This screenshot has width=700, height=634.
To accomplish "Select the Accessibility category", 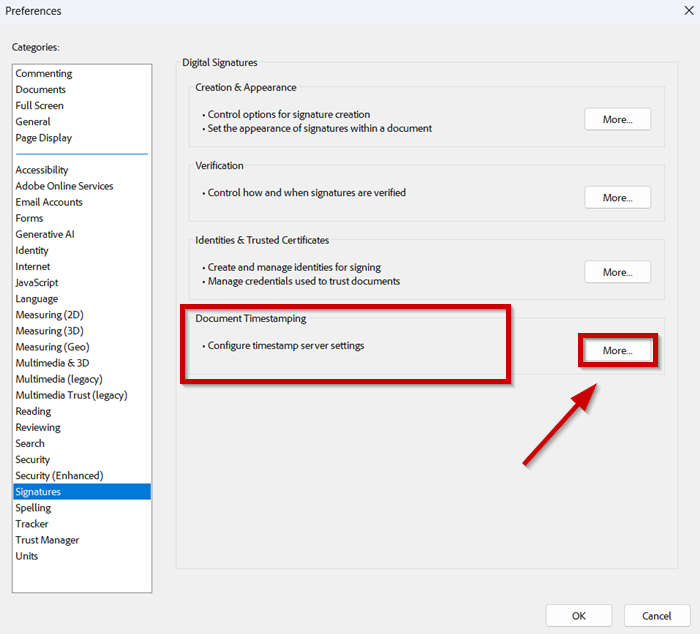I will click(x=42, y=170).
